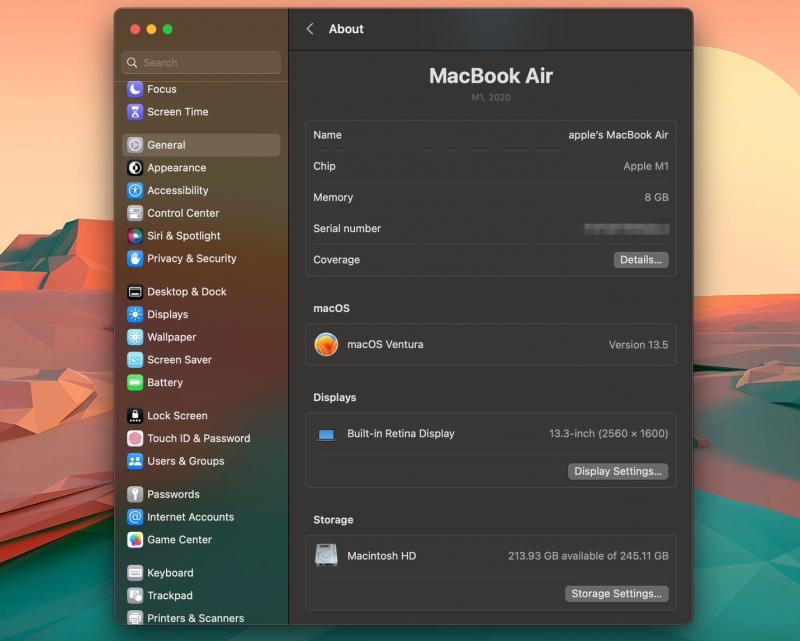
Task: Click the colorful Game Center icon
Action: click(x=135, y=539)
